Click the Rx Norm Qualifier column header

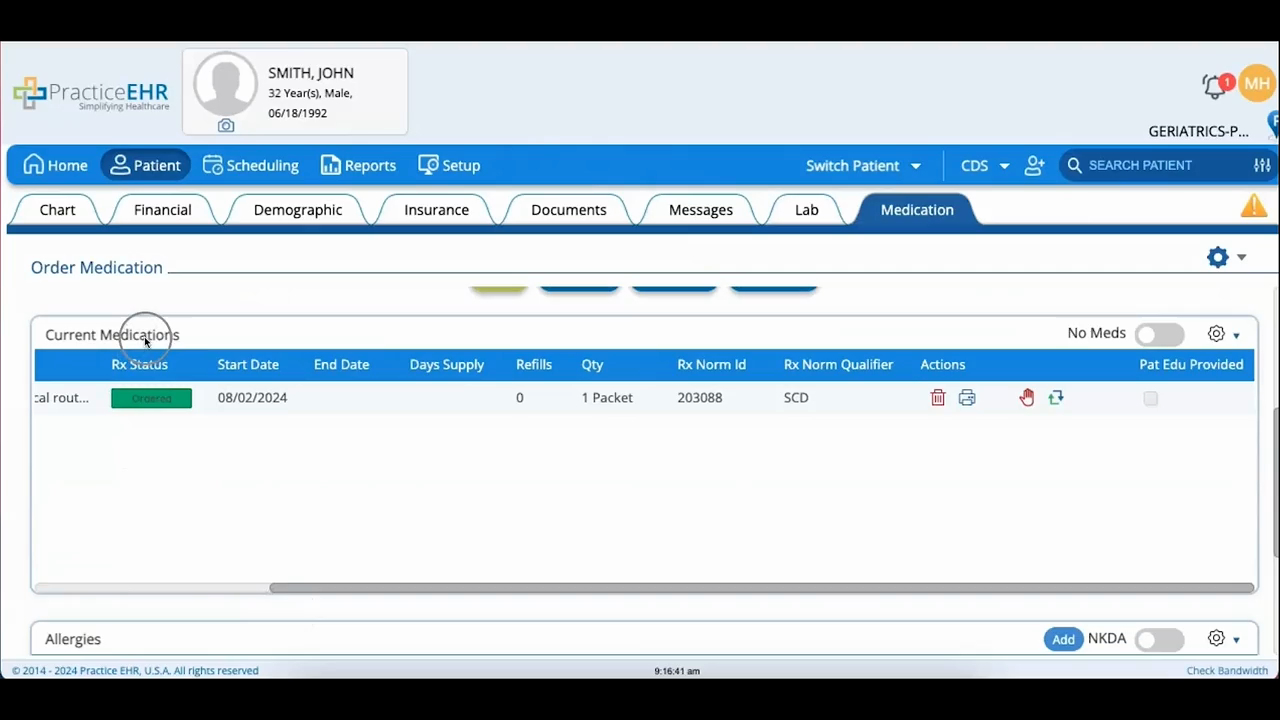tap(838, 364)
